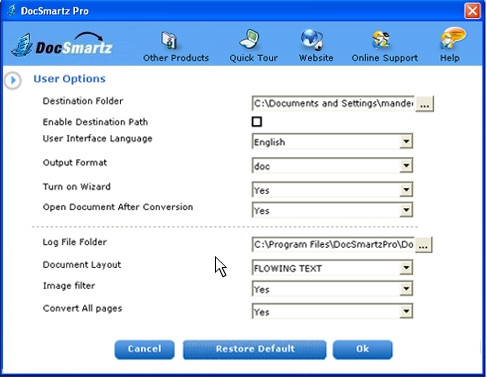Click the DocSmartz logo
This screenshot has width=487, height=378.
point(62,45)
